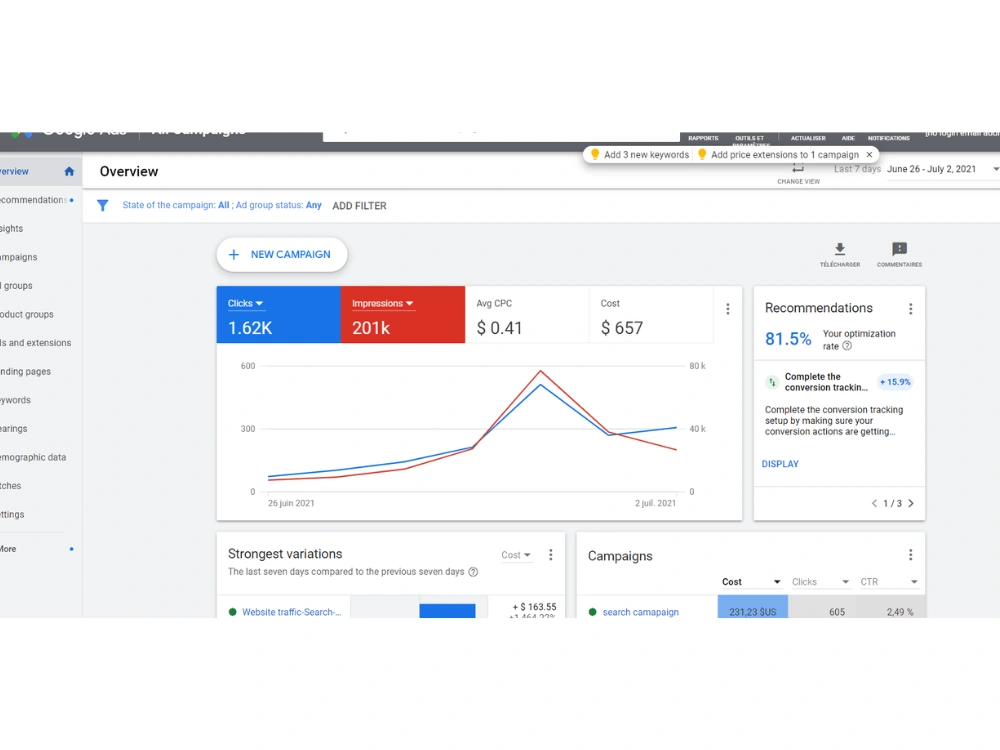Click lightbulb icon for Add price extensions

tap(702, 154)
